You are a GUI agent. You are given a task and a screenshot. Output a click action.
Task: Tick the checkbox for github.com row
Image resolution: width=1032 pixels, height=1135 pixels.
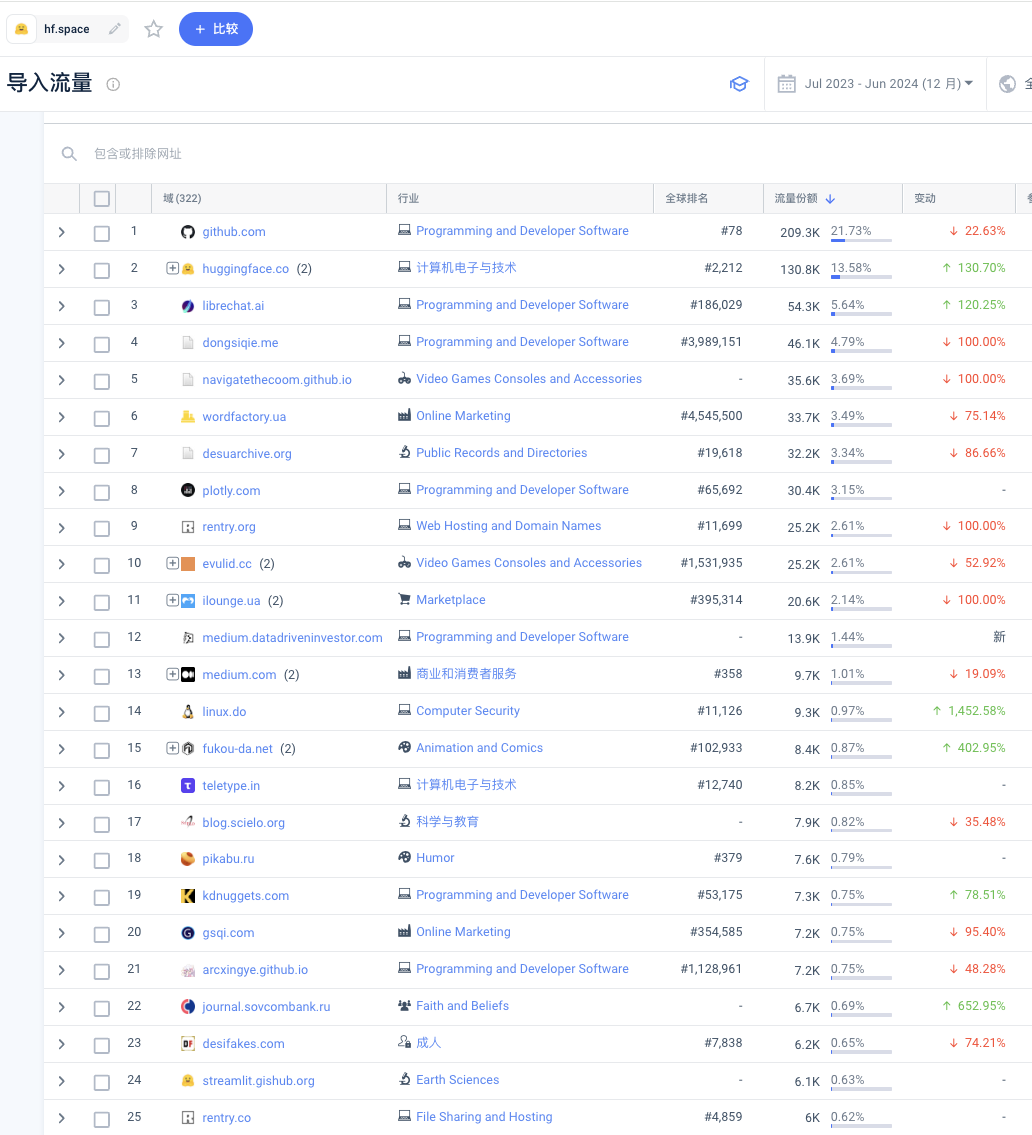pos(102,233)
